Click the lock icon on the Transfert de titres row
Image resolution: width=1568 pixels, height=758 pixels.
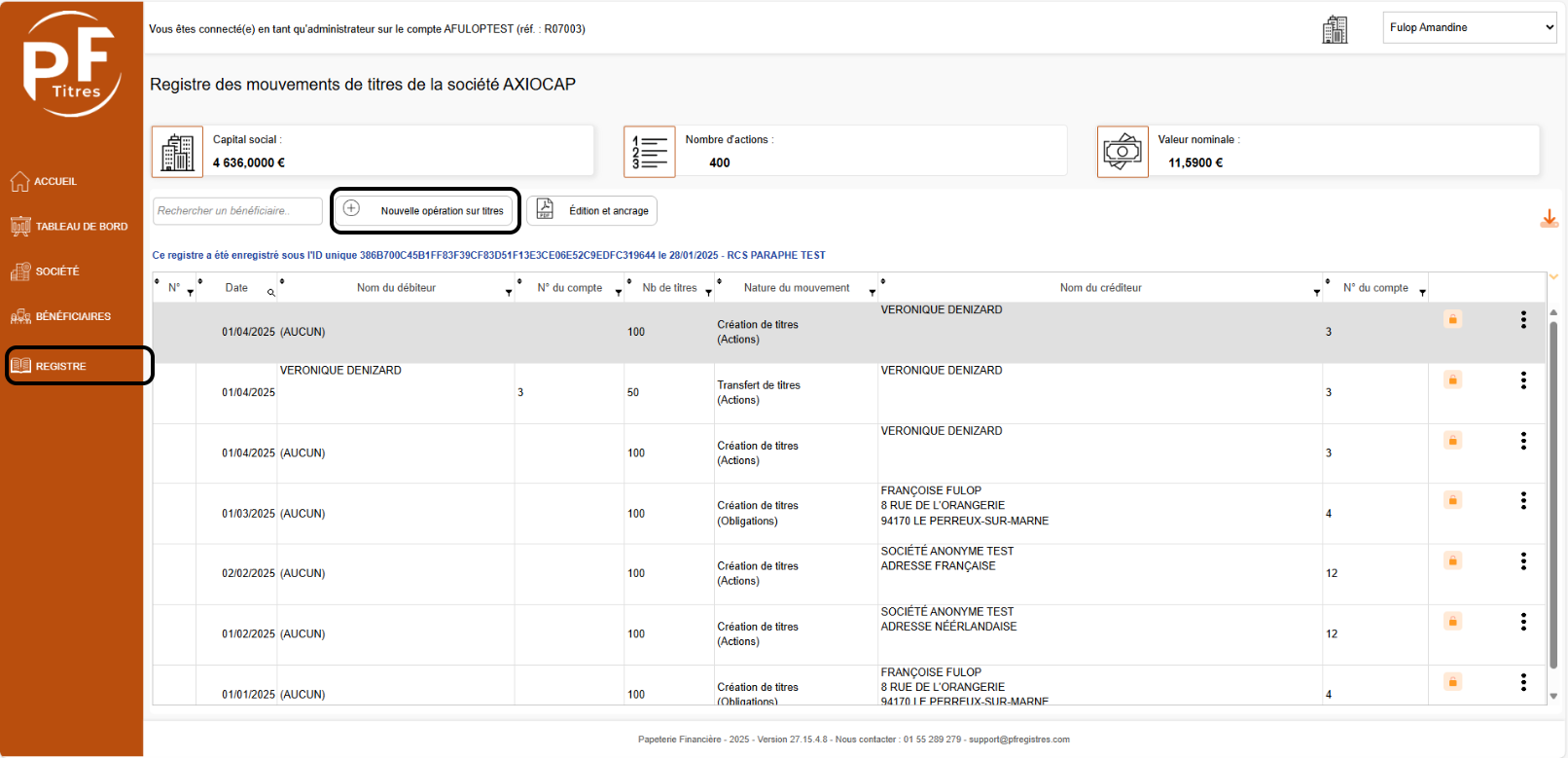point(1452,379)
